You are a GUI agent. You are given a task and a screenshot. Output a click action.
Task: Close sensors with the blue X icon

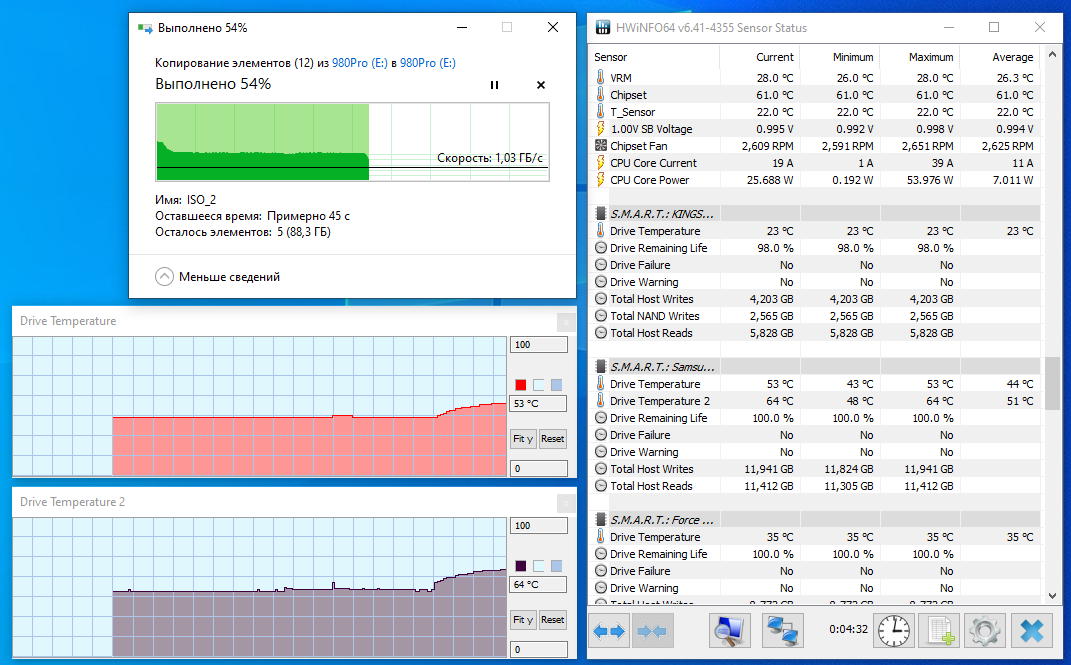pyautogui.click(x=1031, y=630)
